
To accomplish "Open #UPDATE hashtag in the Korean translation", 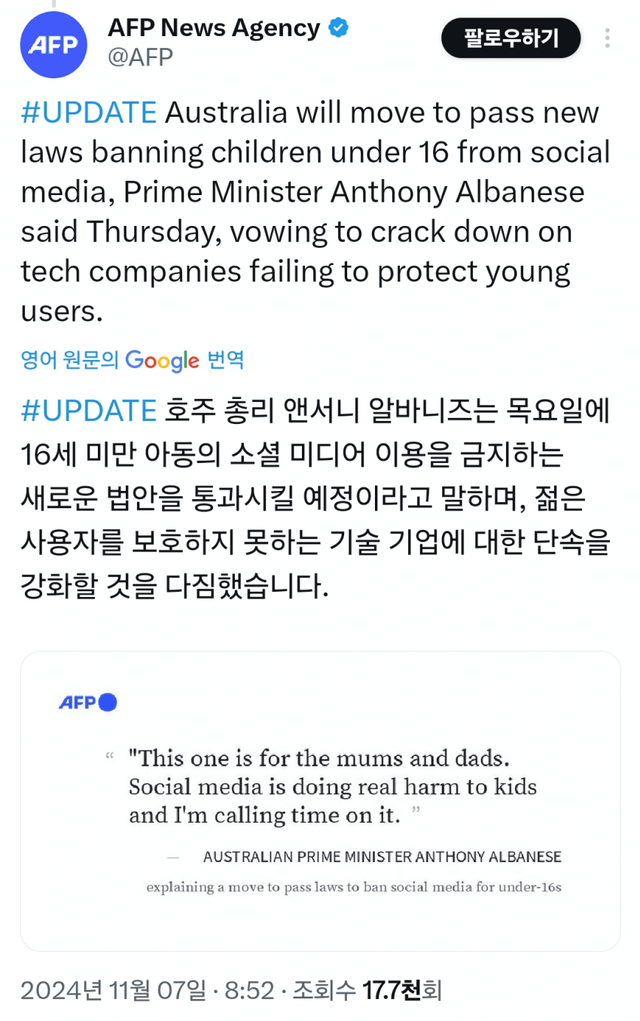I will point(88,411).
